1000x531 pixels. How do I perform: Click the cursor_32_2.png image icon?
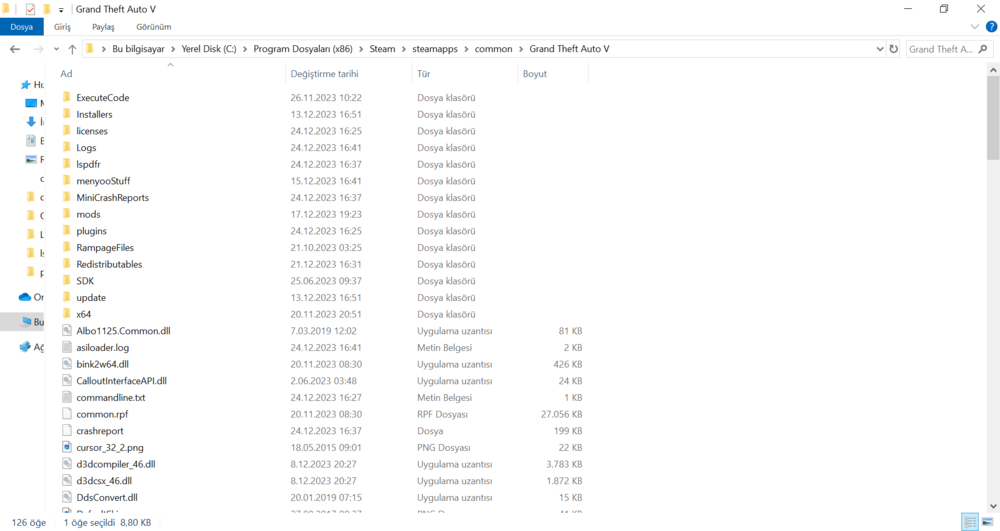click(66, 447)
